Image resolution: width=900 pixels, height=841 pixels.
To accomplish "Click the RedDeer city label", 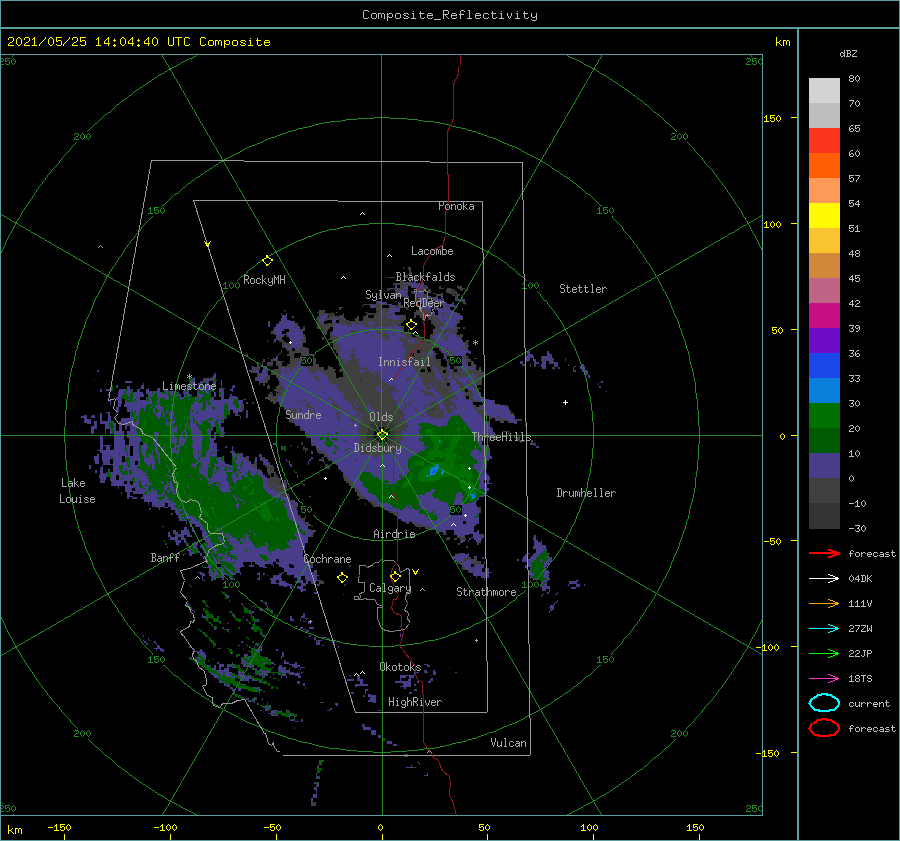I will (x=424, y=303).
